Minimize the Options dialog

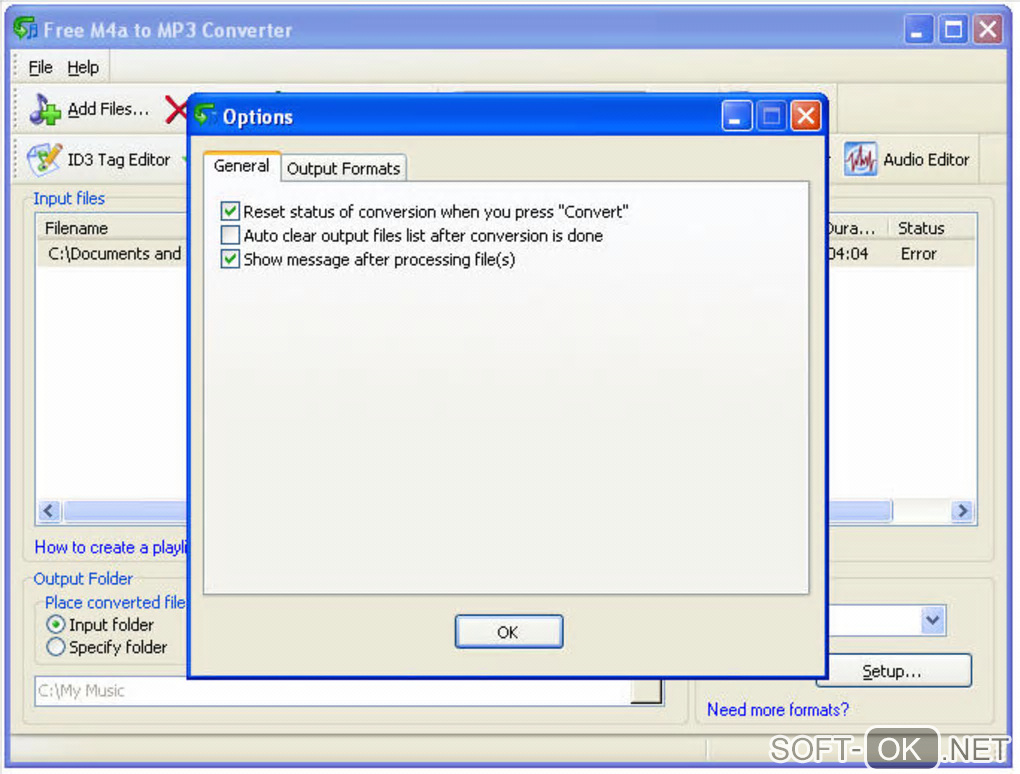coord(736,116)
